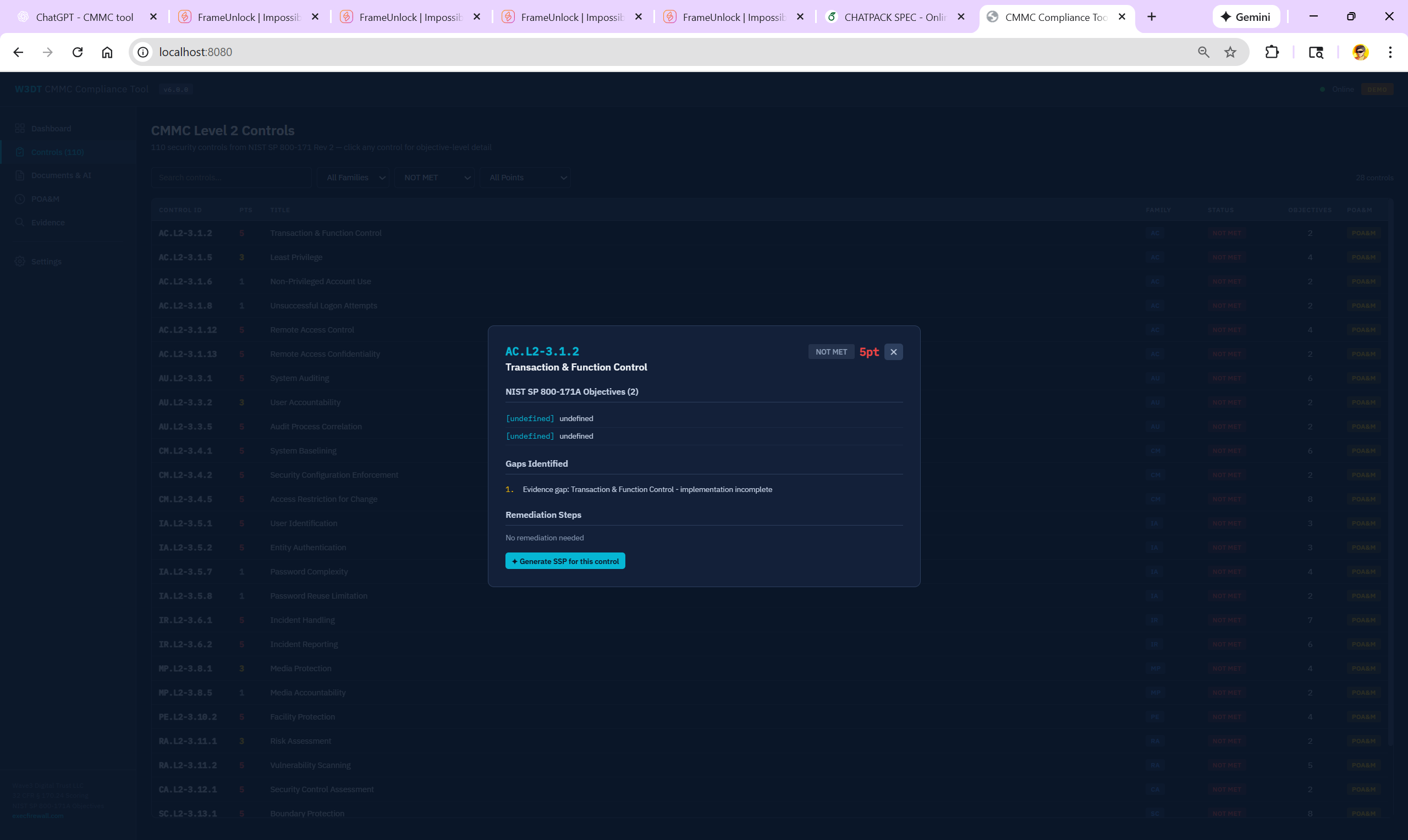Switch to the CHATPACK SPEC browser tab
The width and height of the screenshot is (1408, 840).
click(x=893, y=17)
